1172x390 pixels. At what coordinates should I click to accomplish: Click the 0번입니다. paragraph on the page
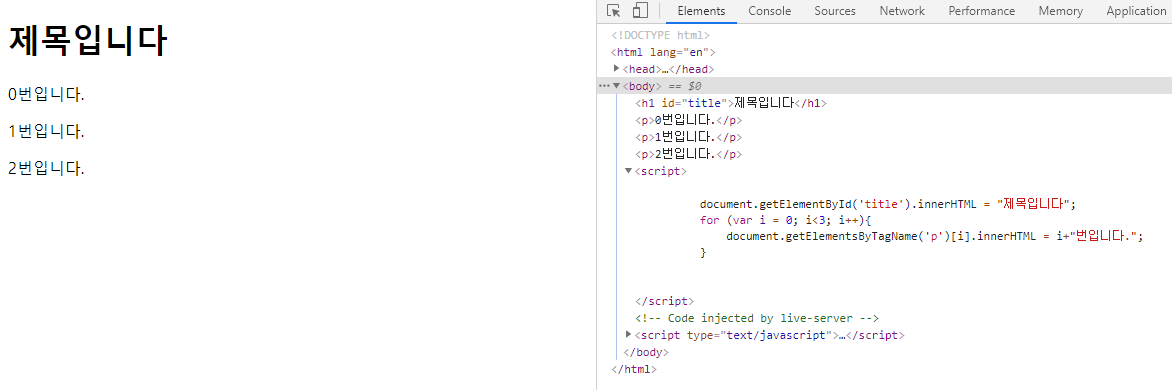click(46, 95)
